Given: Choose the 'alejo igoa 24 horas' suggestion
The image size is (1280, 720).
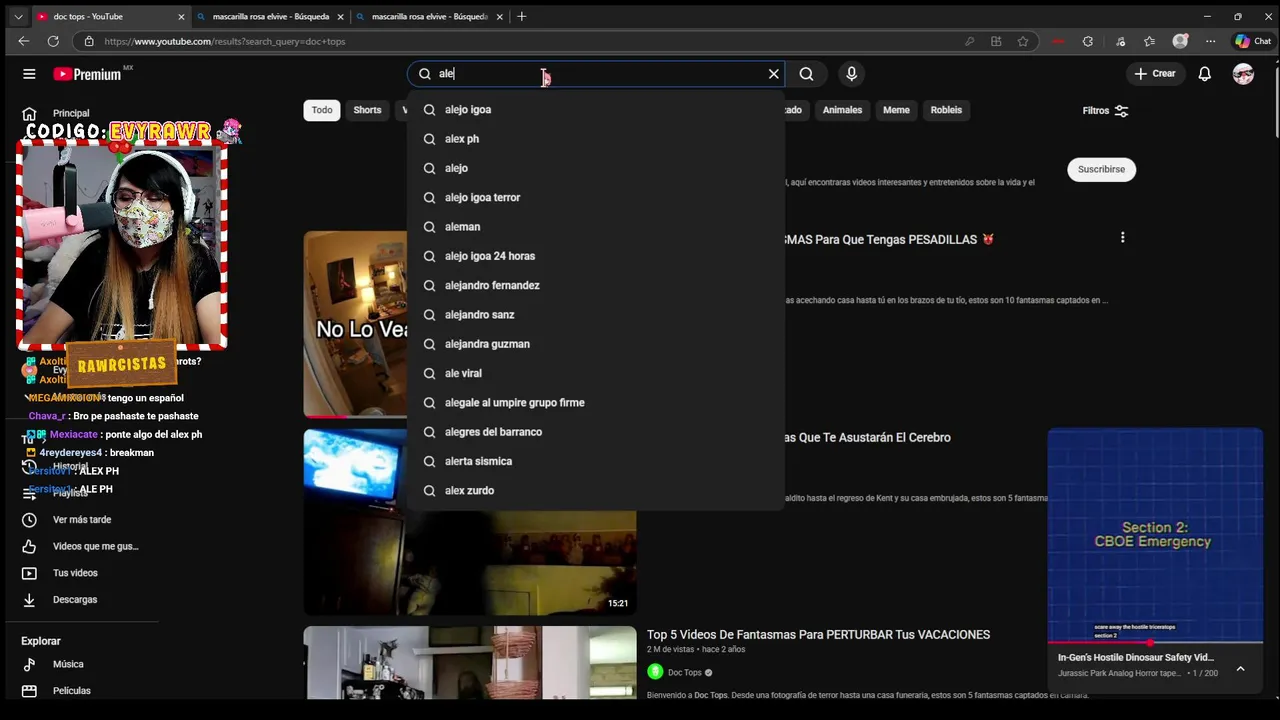Looking at the screenshot, I should (x=596, y=256).
